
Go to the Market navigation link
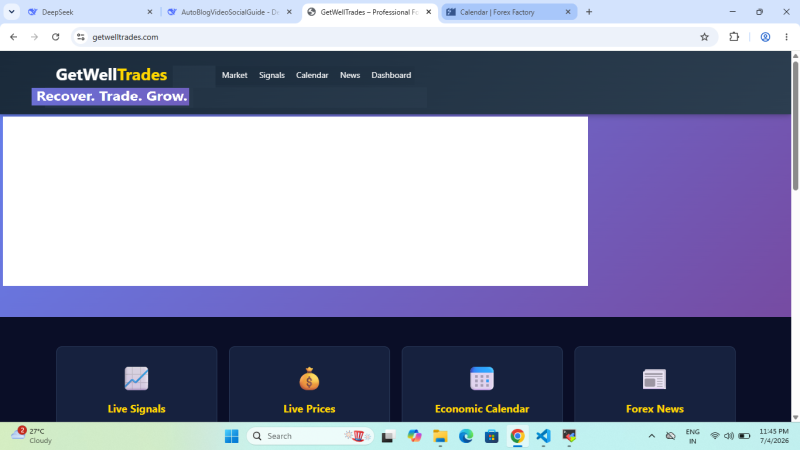(234, 75)
